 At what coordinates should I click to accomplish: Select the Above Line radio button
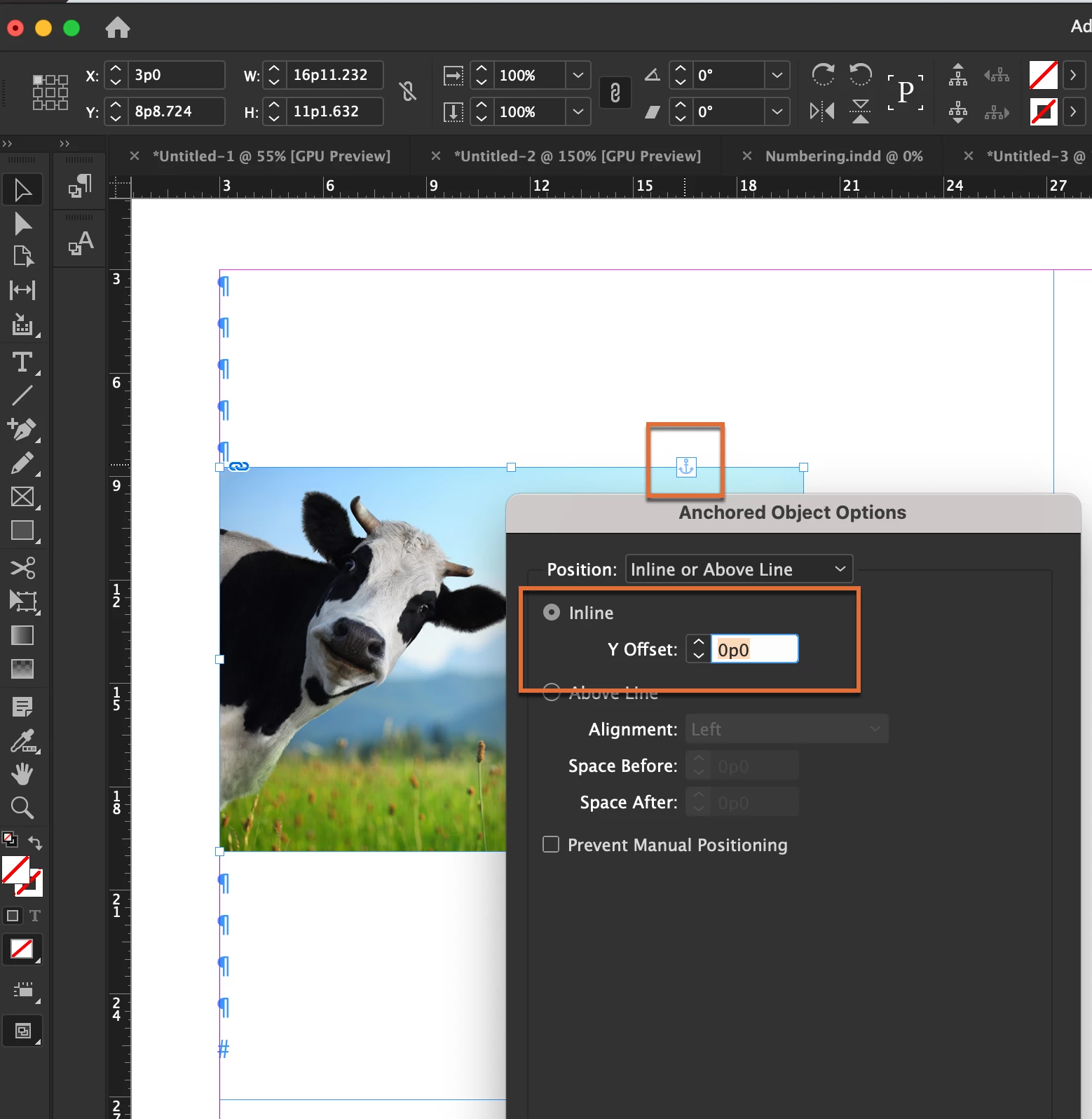(x=552, y=693)
